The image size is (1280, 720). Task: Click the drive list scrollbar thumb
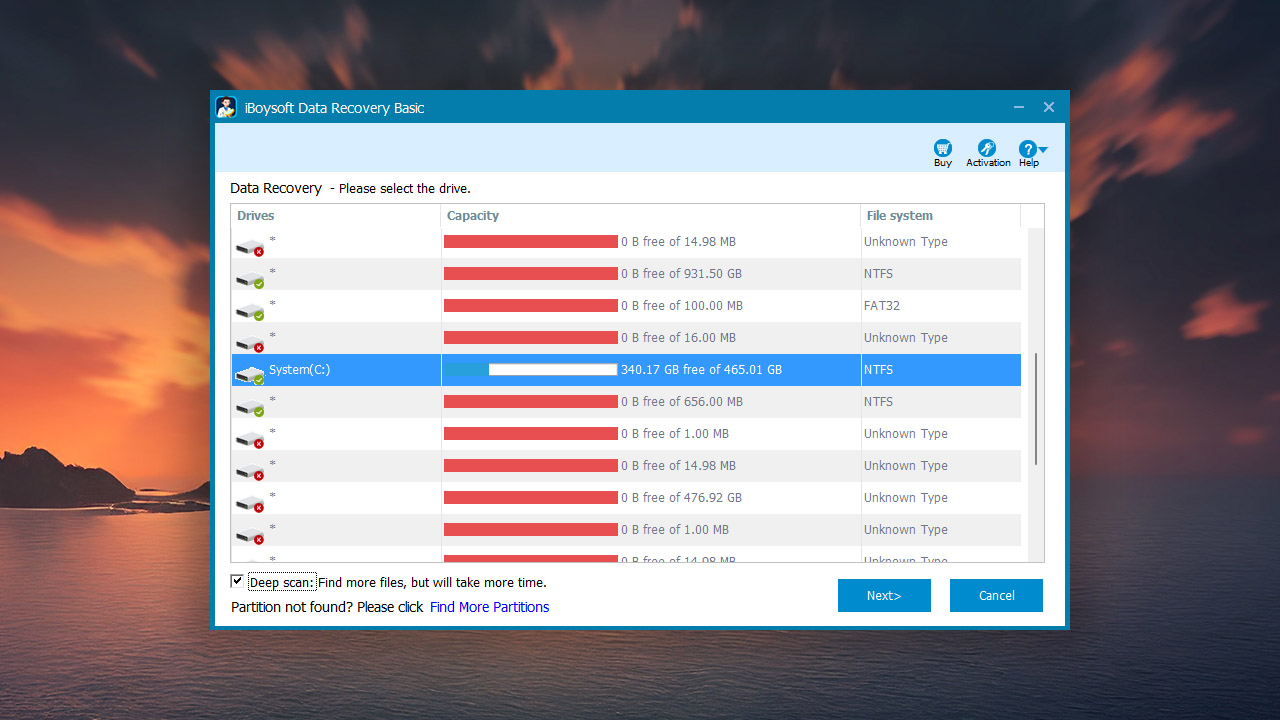1036,408
